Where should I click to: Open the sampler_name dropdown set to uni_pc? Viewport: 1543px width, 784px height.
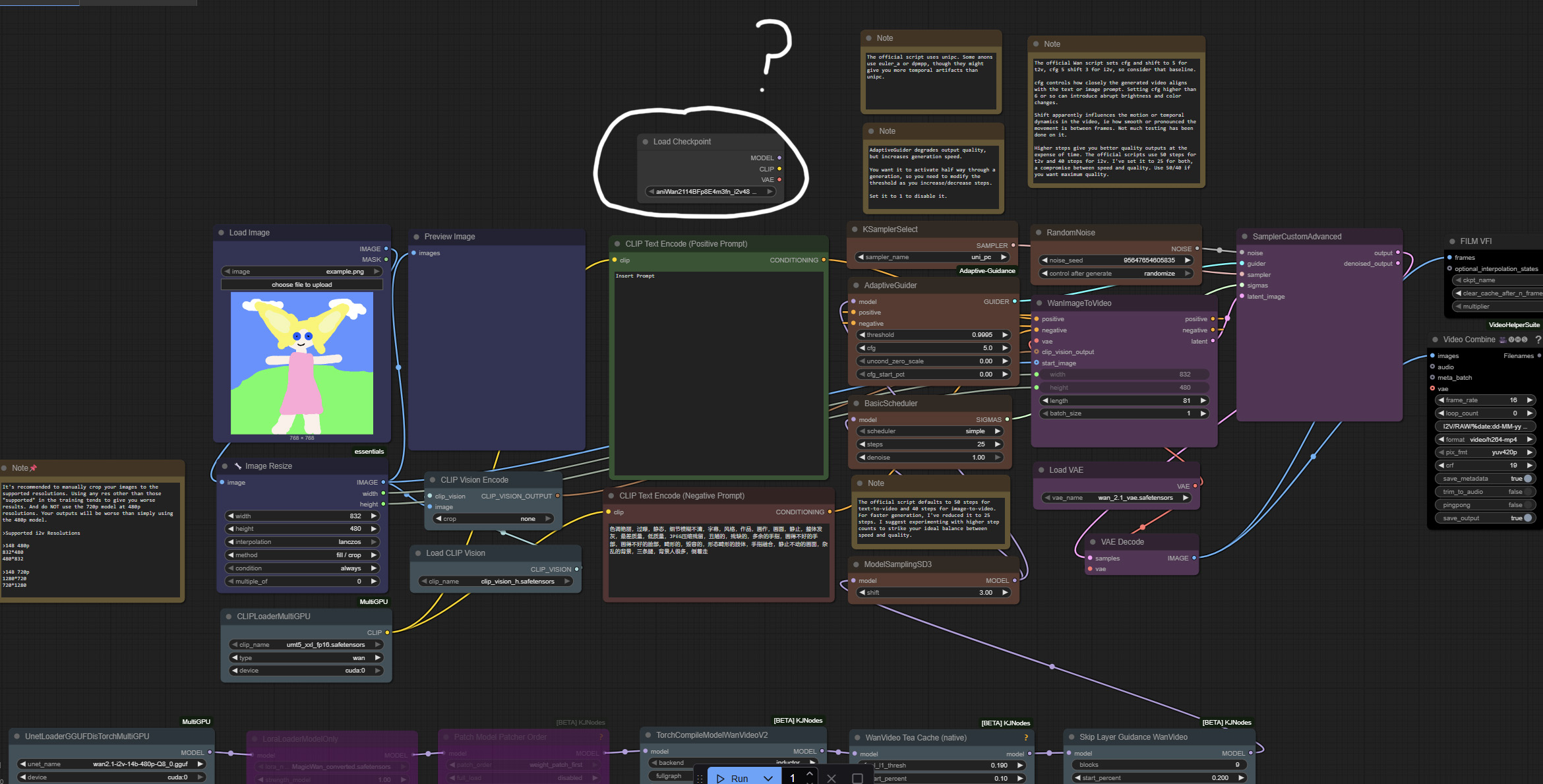click(x=932, y=257)
